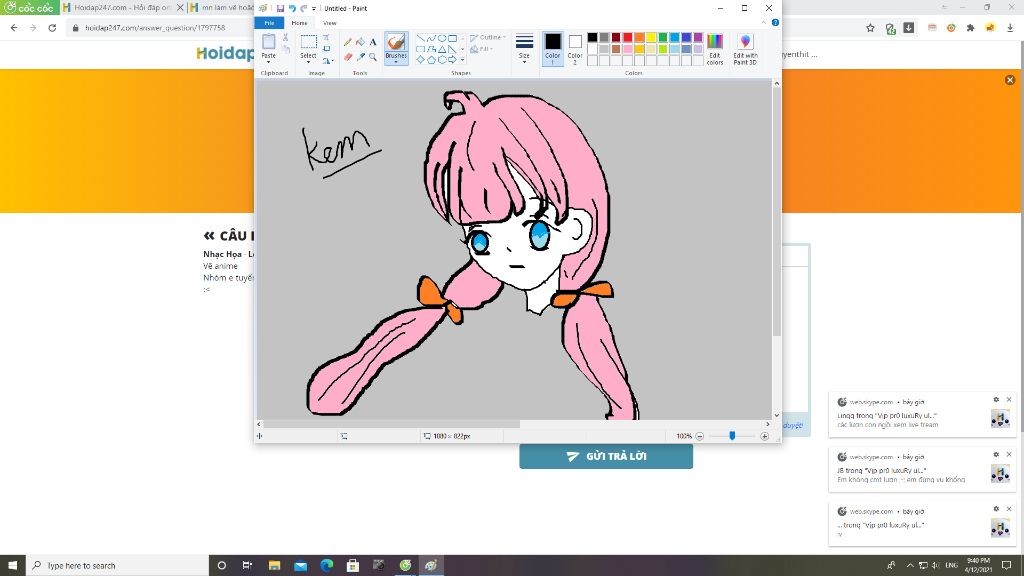Open Edit colors dialog

click(714, 49)
